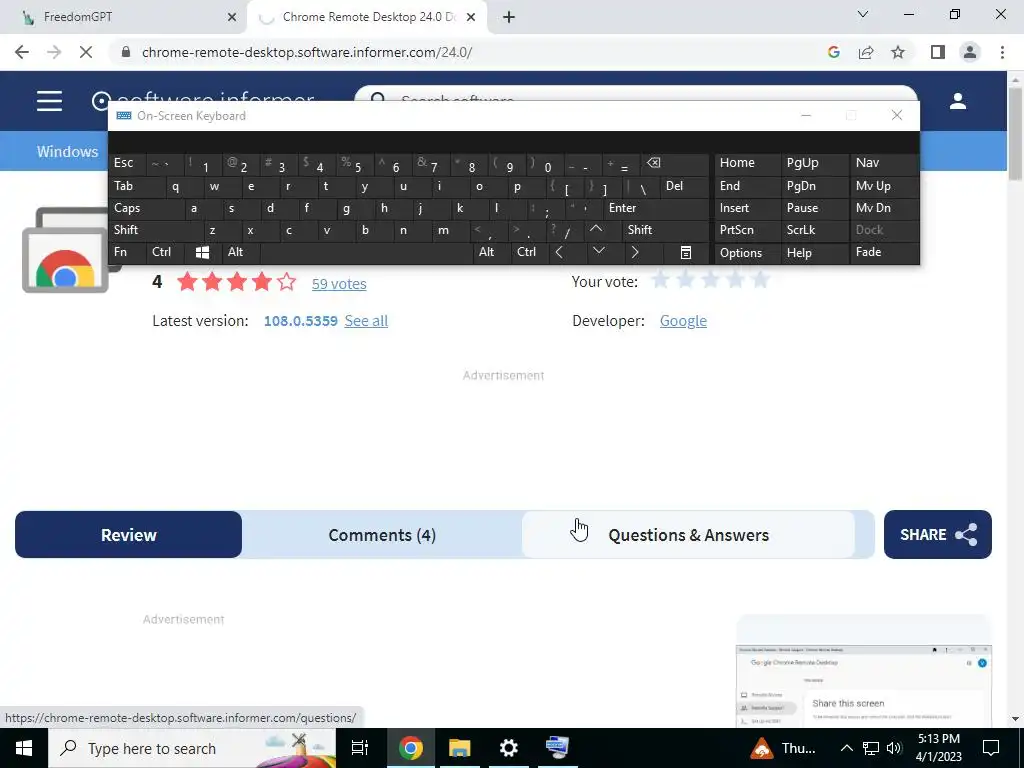This screenshot has height=768, width=1024.
Task: Toggle the Fn key on On-Screen Keyboard
Action: (127, 252)
